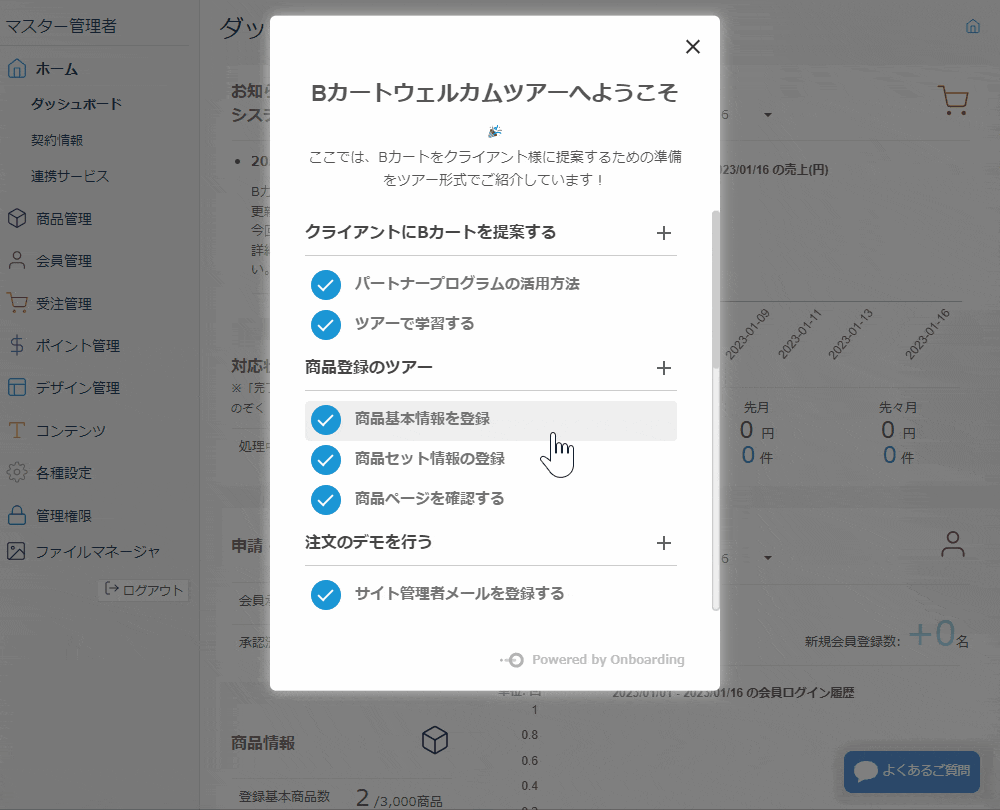This screenshot has width=1000, height=810.
Task: Click the 2 /3,000商品 count
Action: (x=399, y=798)
